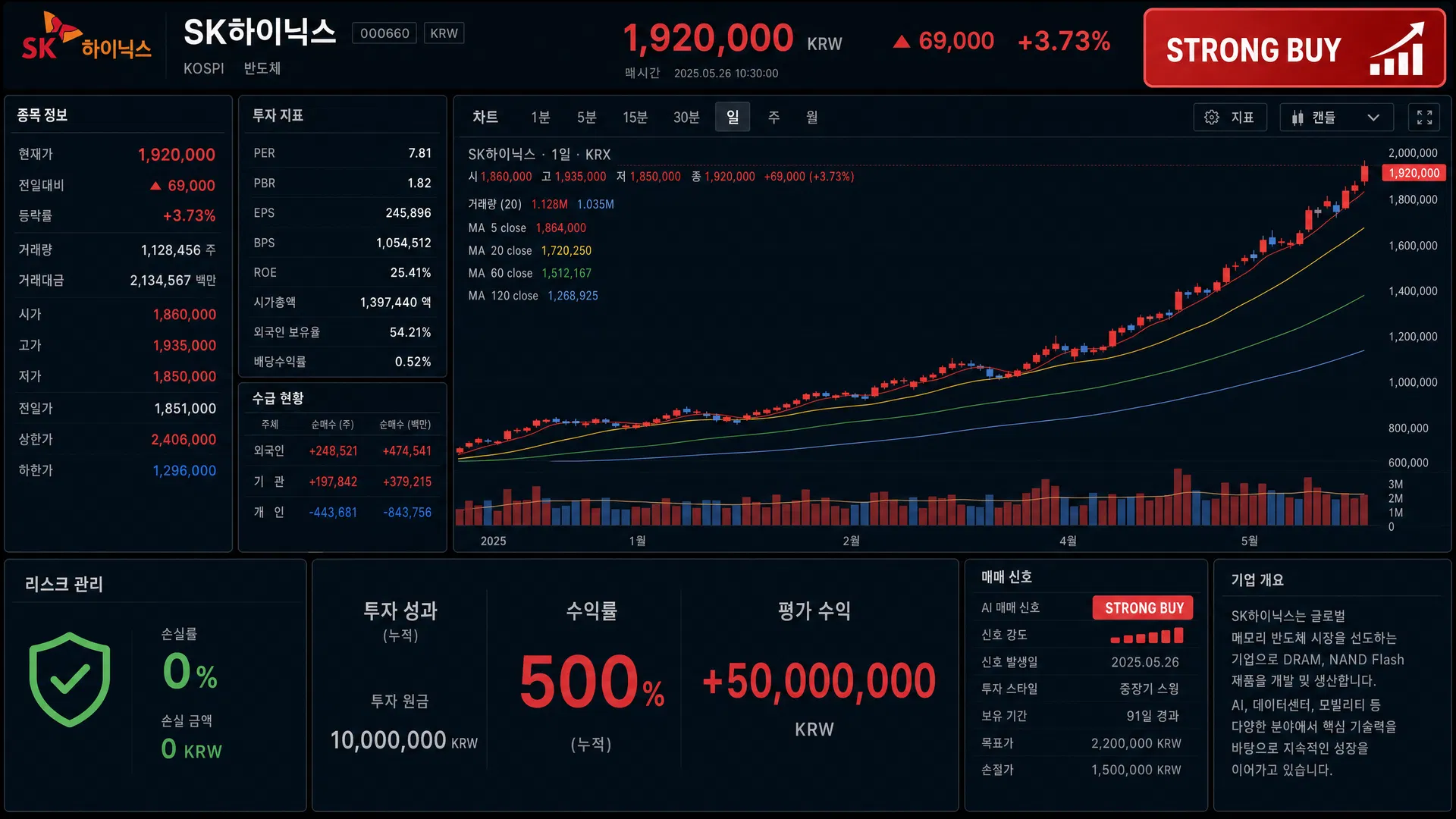The image size is (1456, 819).
Task: Click the 투자 스타일 value 중장기 스윙
Action: point(1149,689)
